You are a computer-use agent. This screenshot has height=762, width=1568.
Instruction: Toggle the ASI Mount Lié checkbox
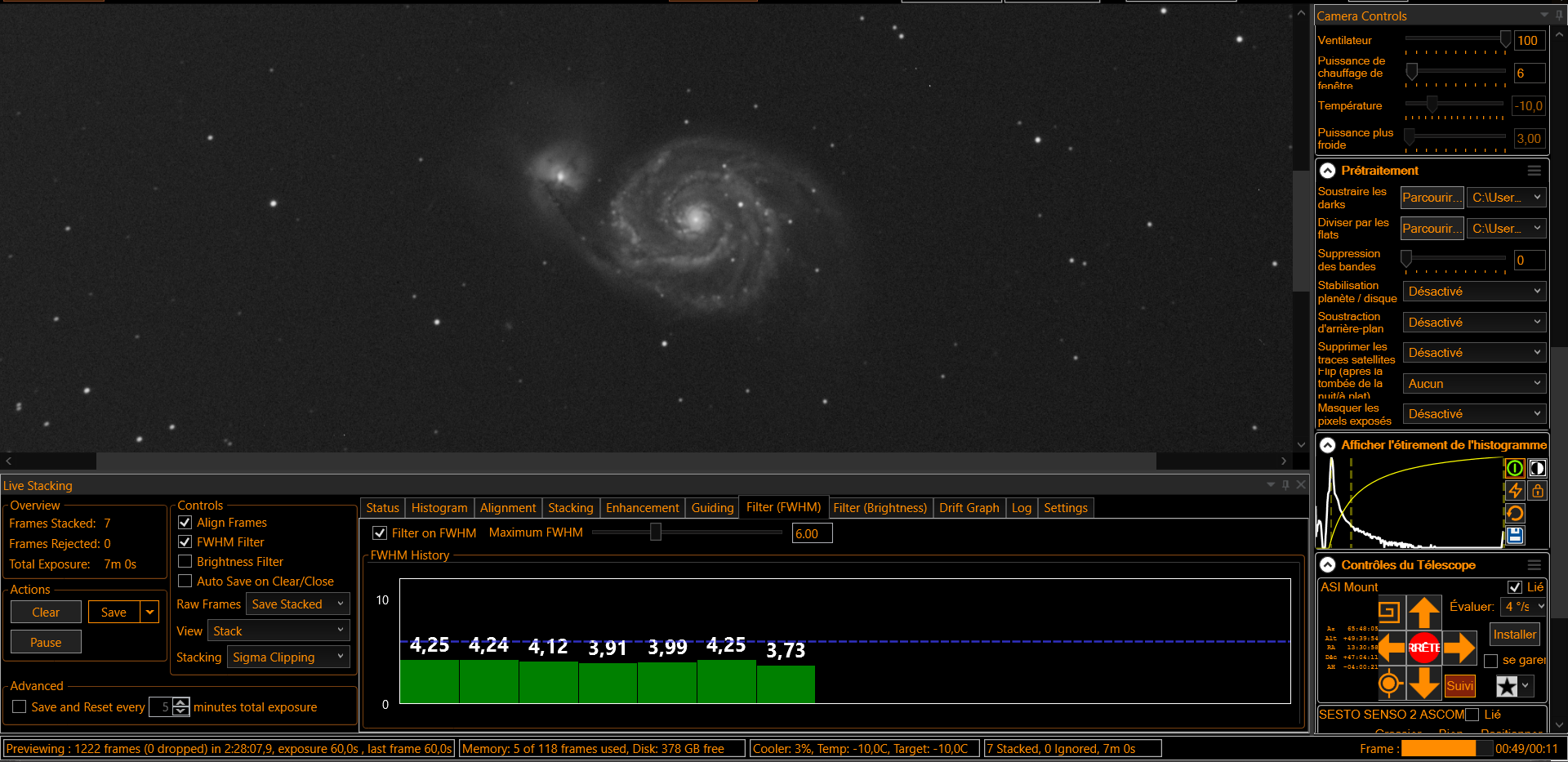point(1515,587)
